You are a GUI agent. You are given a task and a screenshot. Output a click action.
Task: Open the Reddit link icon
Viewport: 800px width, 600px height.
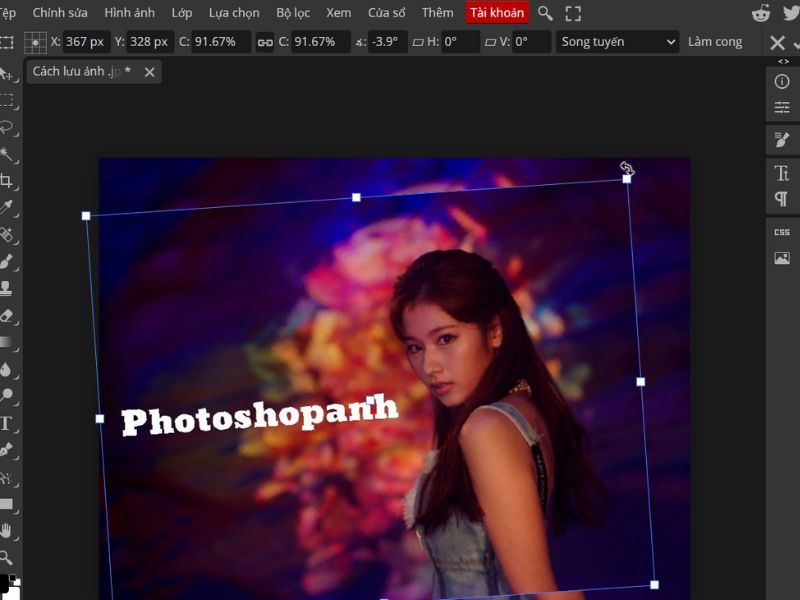coord(761,13)
